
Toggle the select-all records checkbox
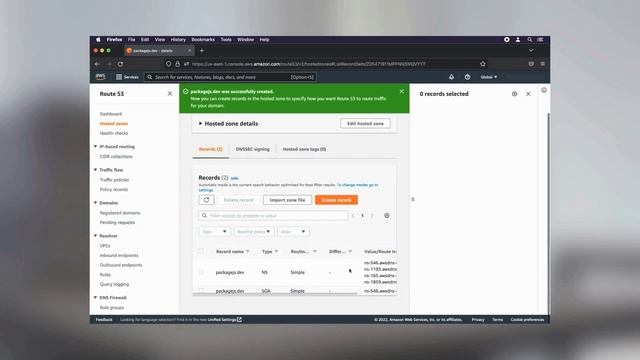201,251
